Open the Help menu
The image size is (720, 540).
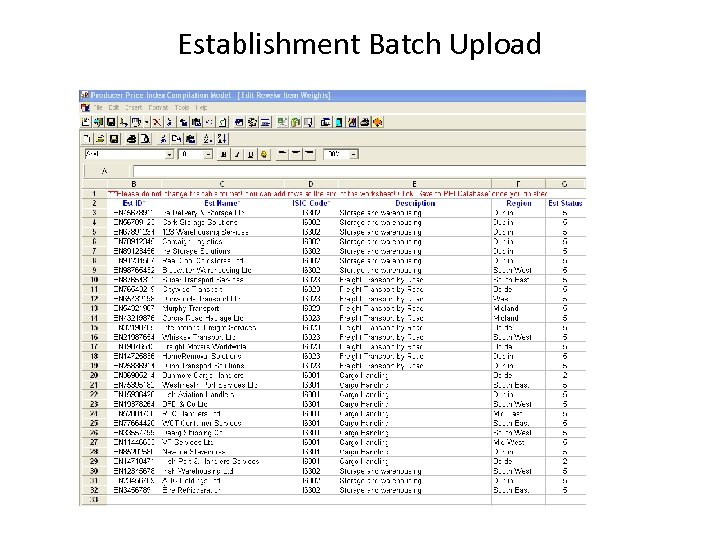tap(202, 107)
